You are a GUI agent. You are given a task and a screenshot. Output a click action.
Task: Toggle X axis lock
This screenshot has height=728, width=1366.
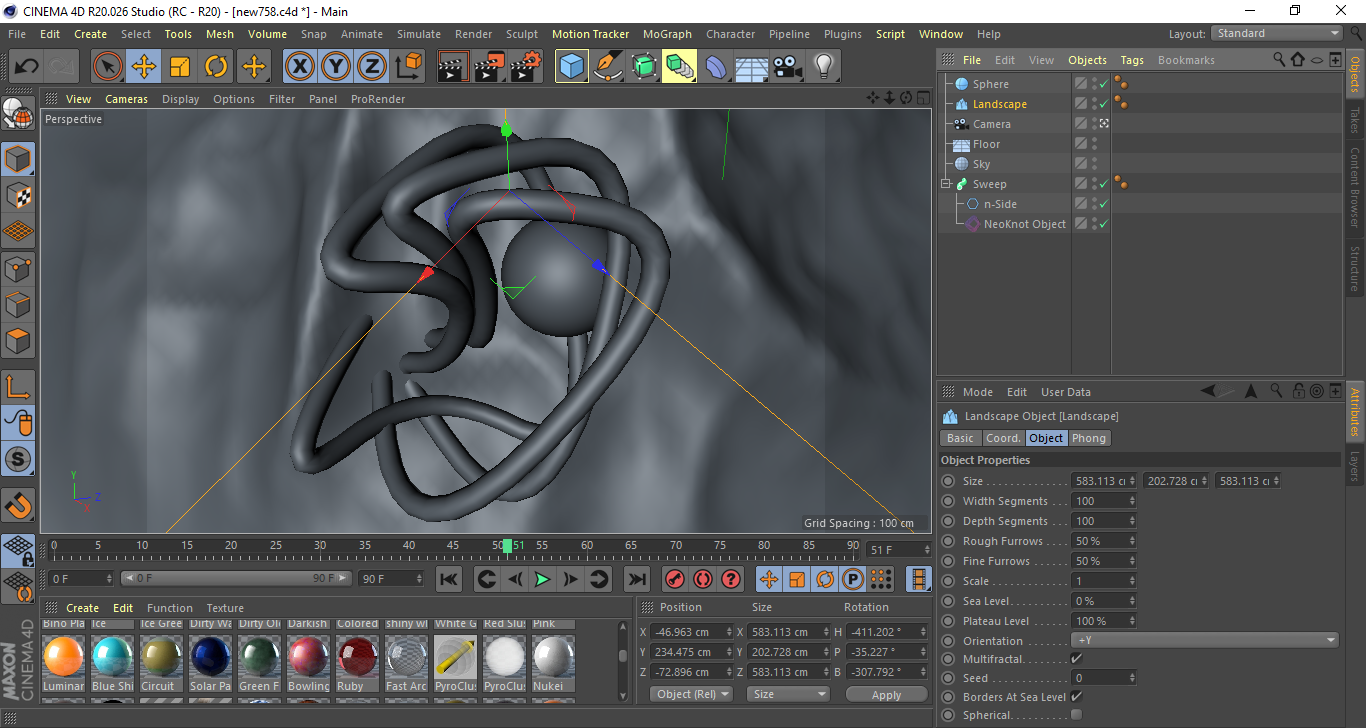click(299, 67)
